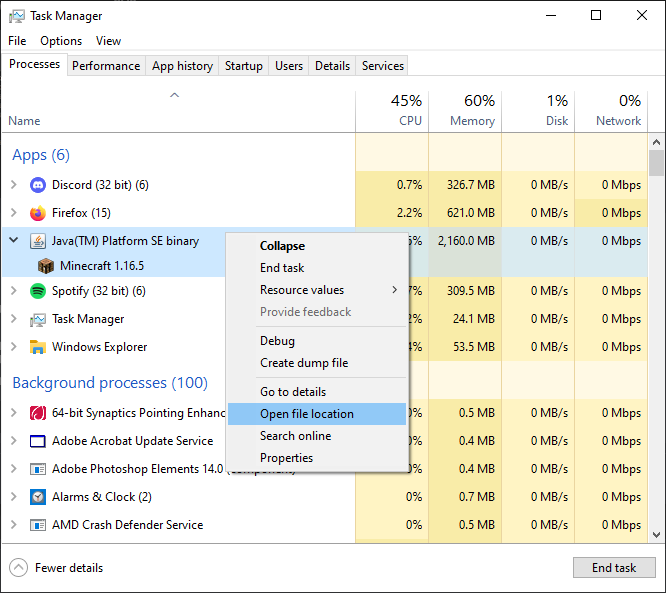Select Create dump file
This screenshot has height=593, width=666.
[317, 363]
